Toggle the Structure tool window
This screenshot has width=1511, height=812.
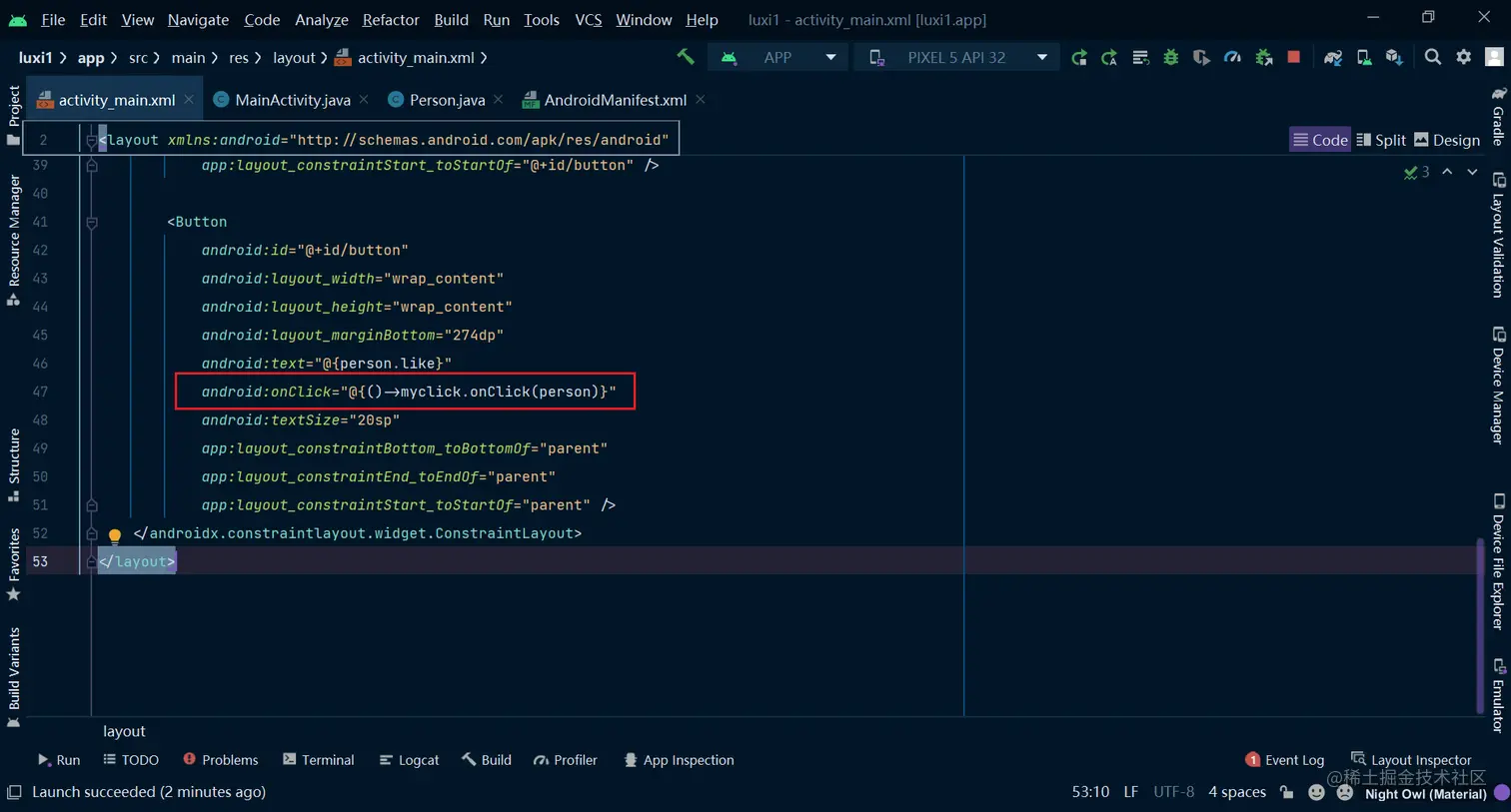tap(13, 464)
